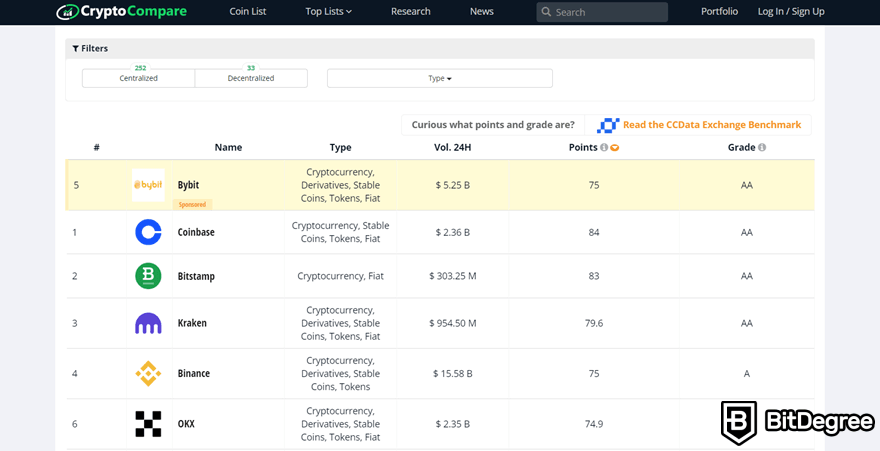Click Coinbase's 84 points value

tap(594, 232)
